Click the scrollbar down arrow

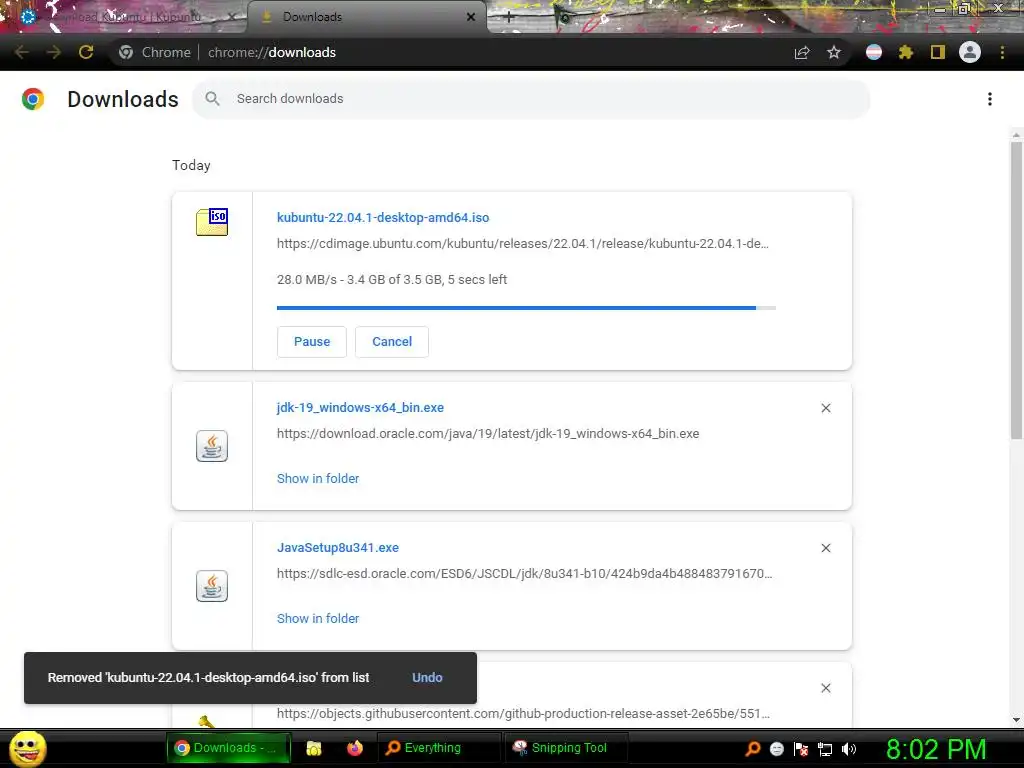1016,720
